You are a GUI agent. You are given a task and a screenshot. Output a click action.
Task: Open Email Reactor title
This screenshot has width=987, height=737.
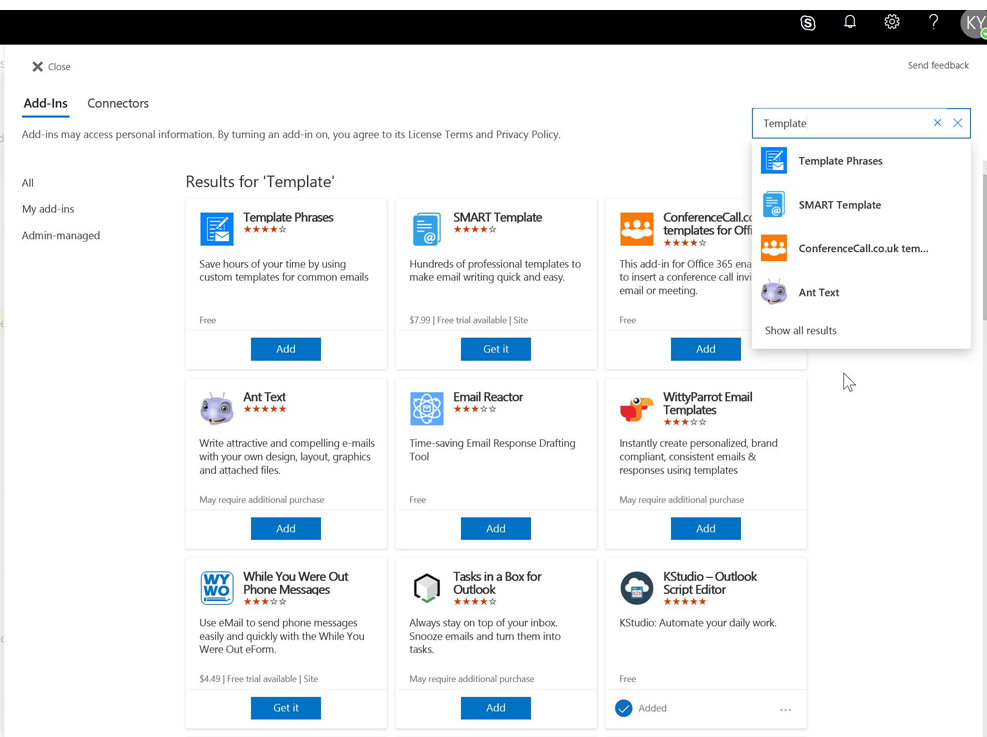[x=488, y=397]
